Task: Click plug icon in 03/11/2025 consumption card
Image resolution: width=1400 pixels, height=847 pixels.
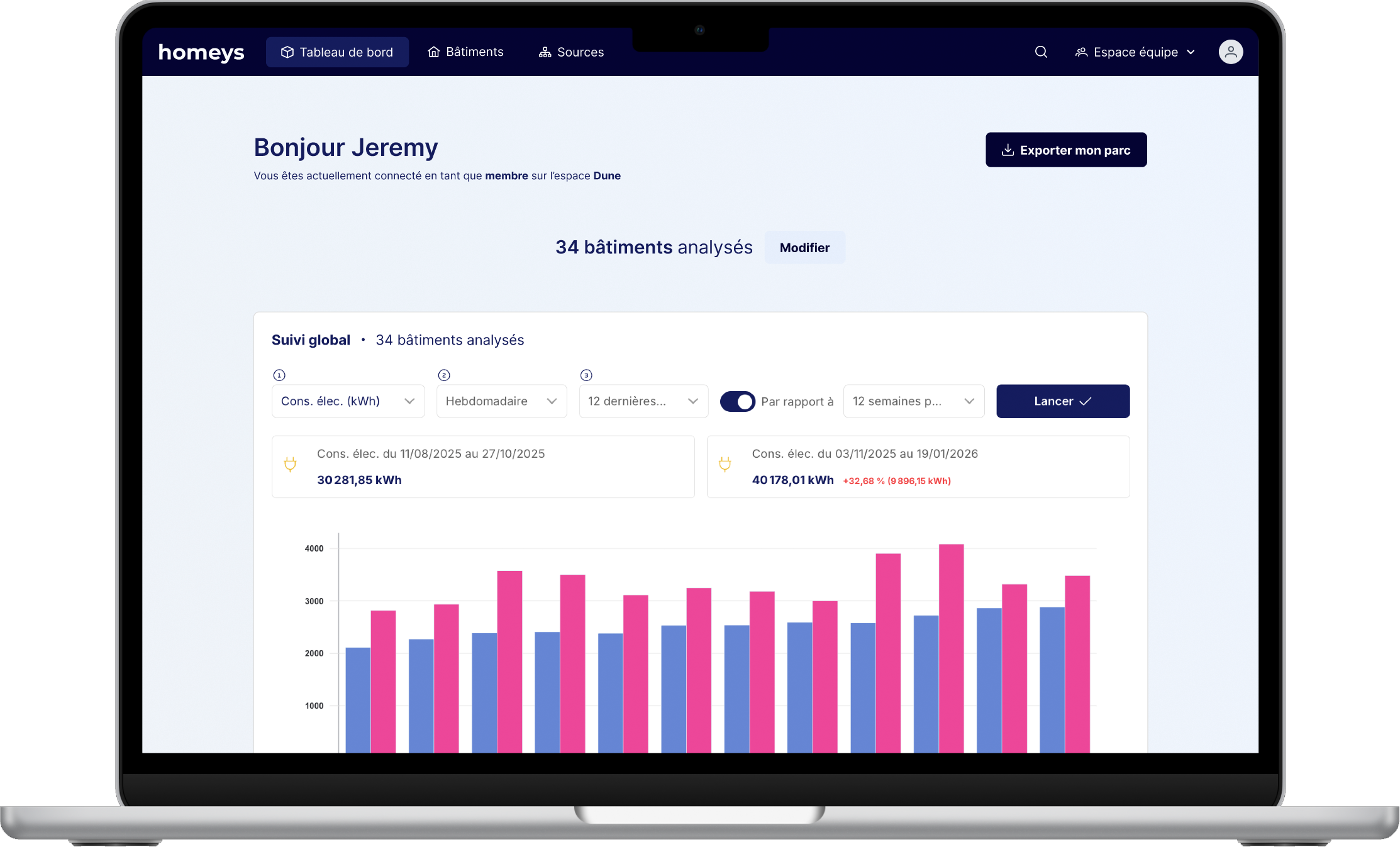Action: 725,465
